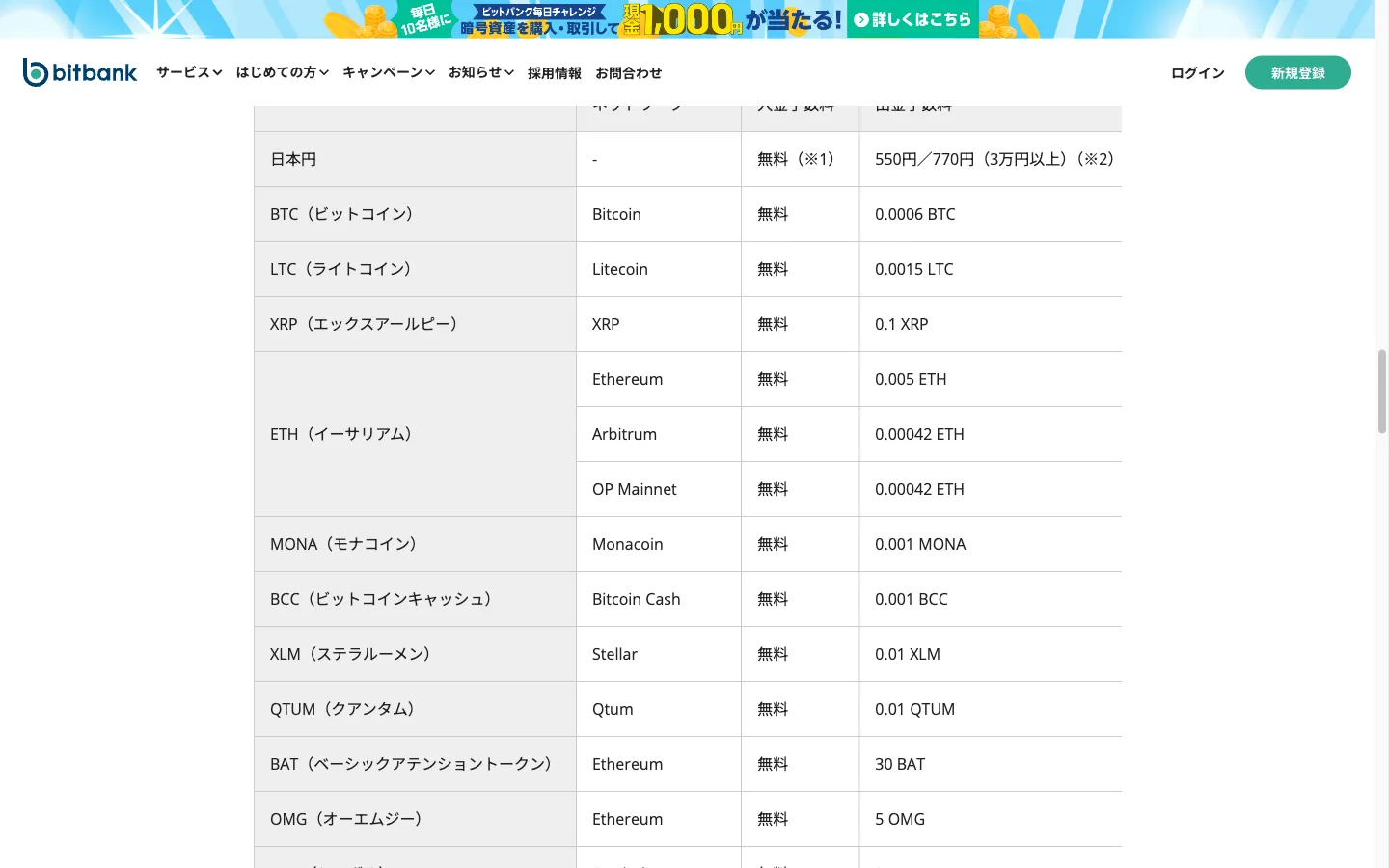Select the MONA（モナコイン） cell
Viewport: 1389px width, 868px height.
(416, 544)
